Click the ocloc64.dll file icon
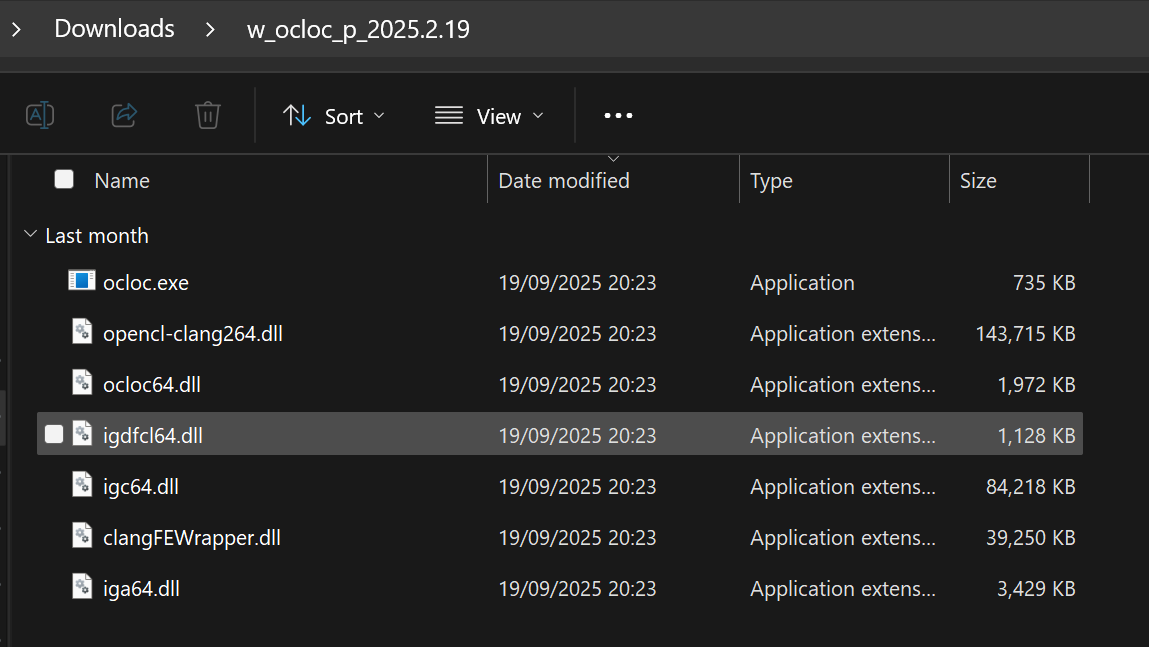 (82, 382)
